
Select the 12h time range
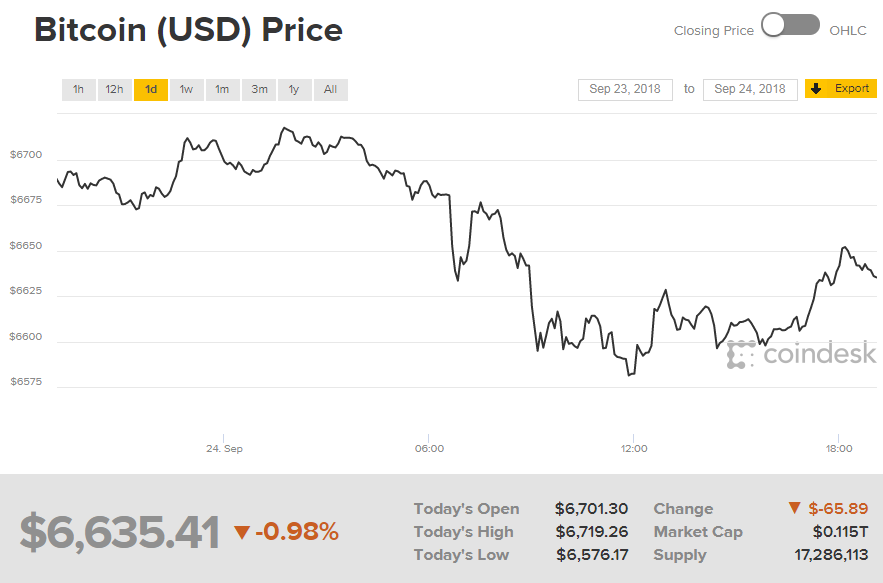click(114, 89)
